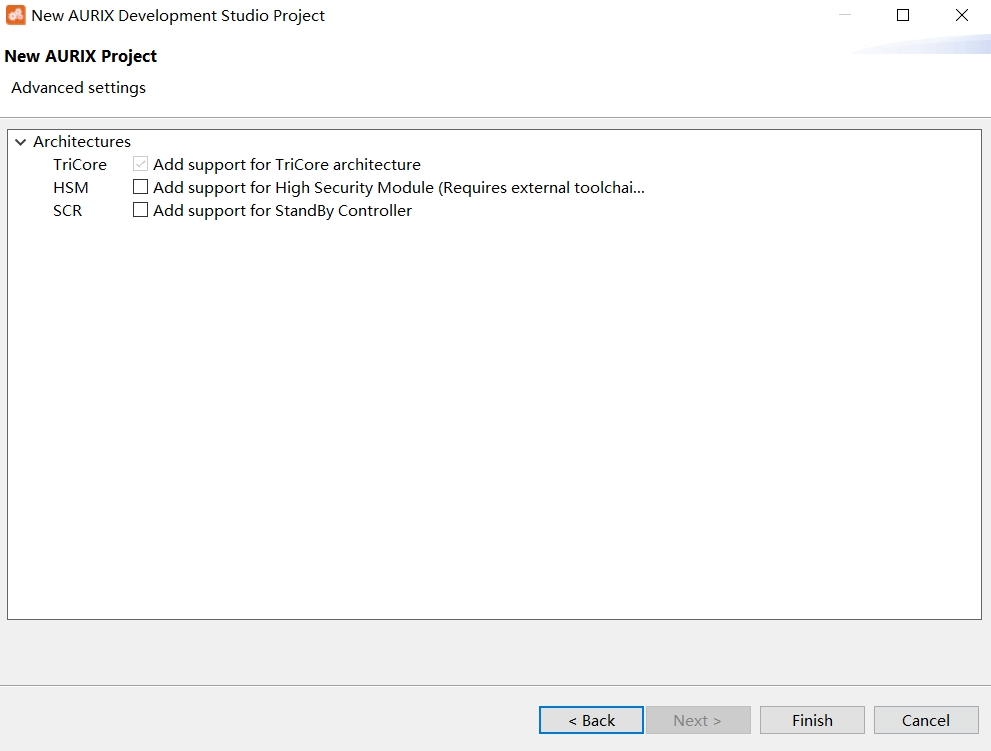Image resolution: width=991 pixels, height=751 pixels.
Task: Click the TriCore row label
Action: tap(80, 164)
